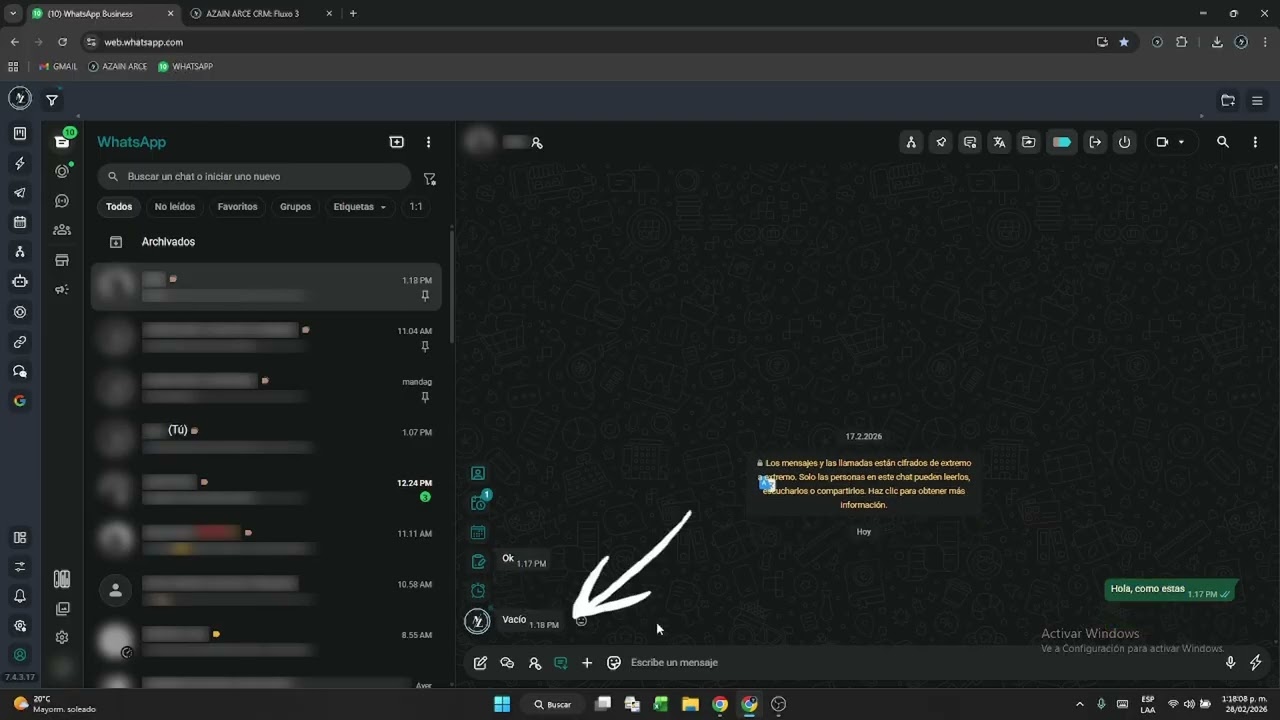Click the label tag toggle in chat header
Image resolution: width=1280 pixels, height=720 pixels.
(x=1062, y=142)
